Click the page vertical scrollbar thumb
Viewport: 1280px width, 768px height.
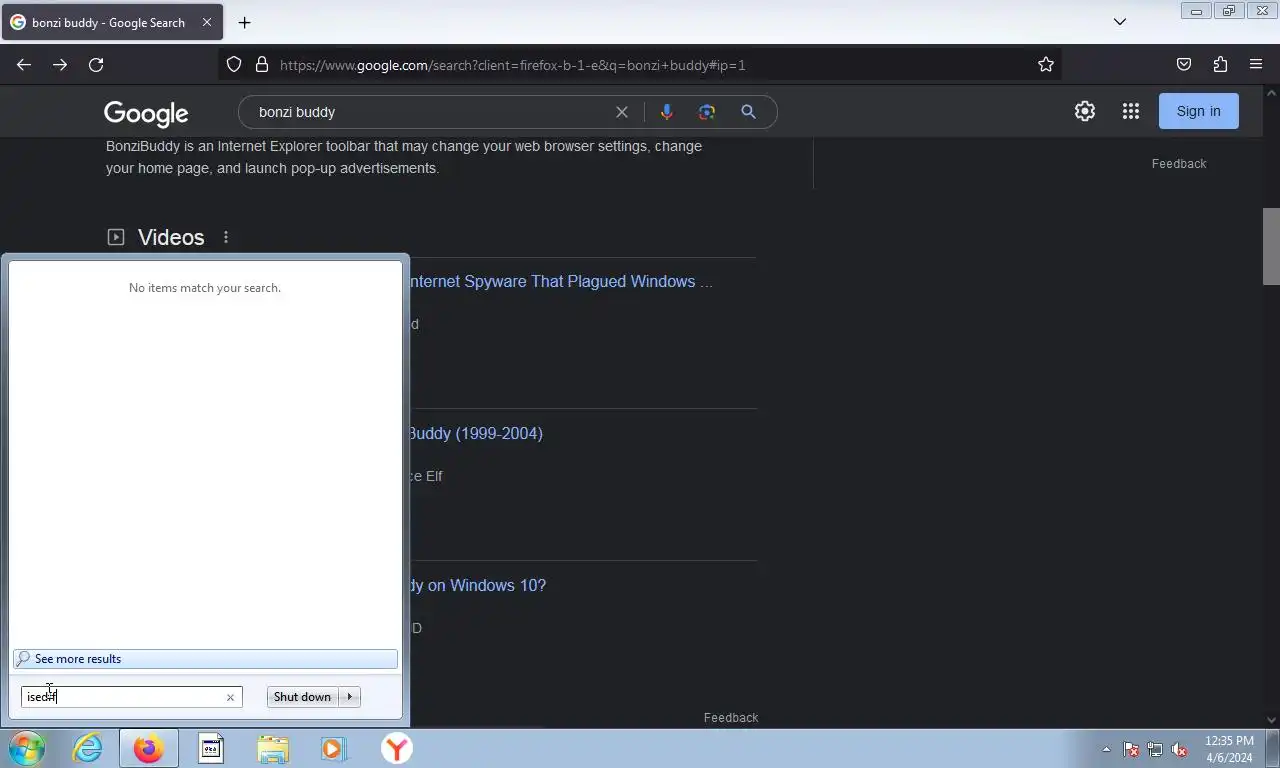[x=1271, y=246]
